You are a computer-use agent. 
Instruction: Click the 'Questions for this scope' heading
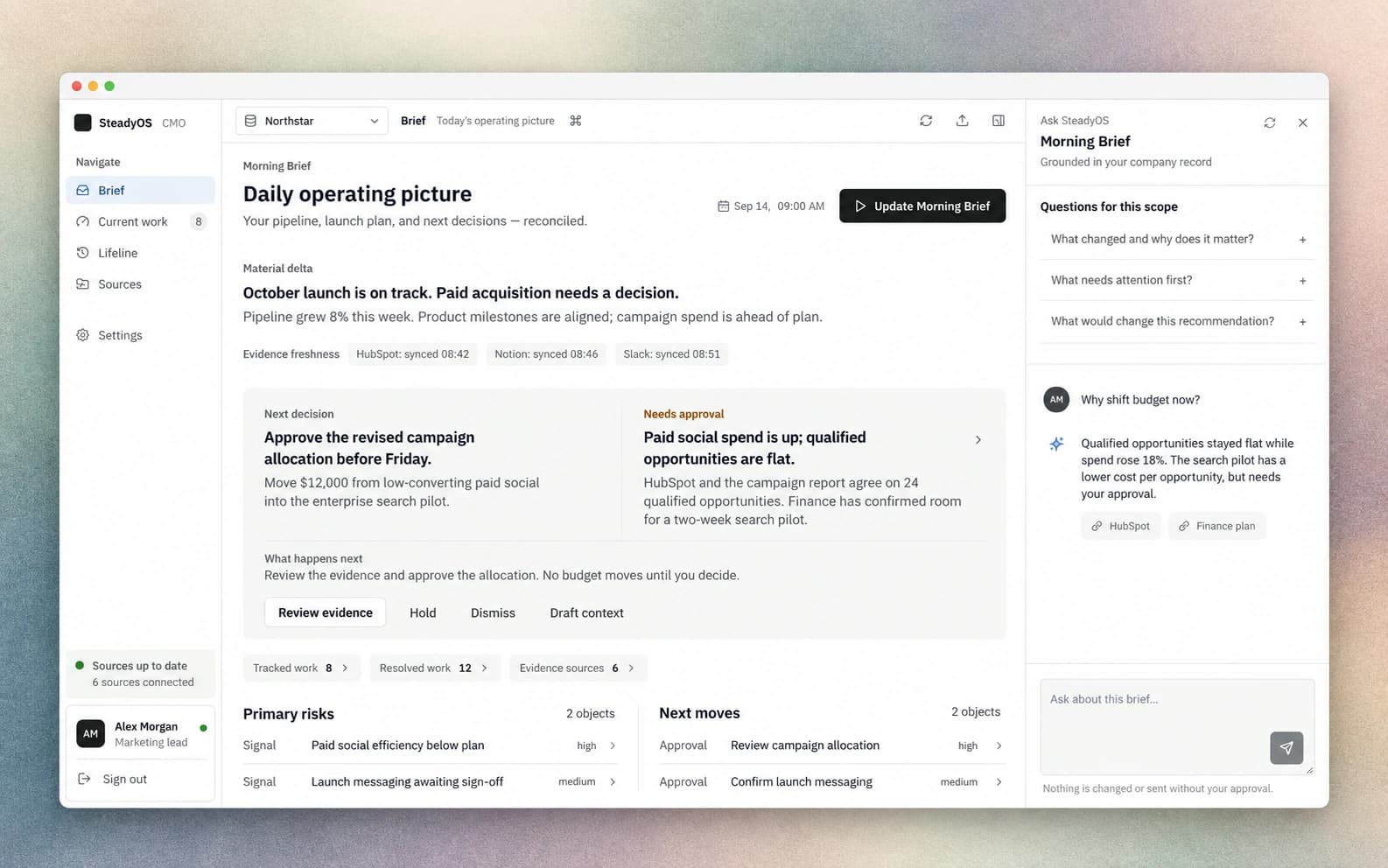pos(1109,206)
